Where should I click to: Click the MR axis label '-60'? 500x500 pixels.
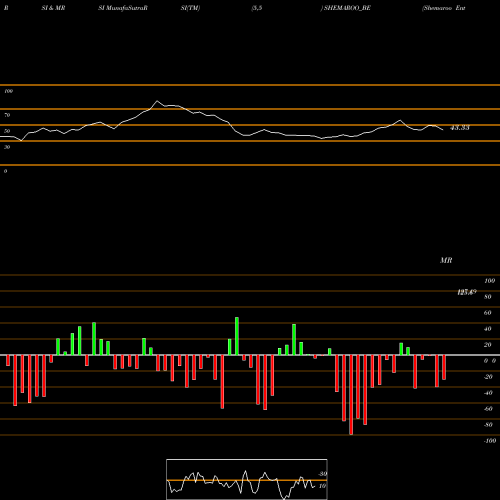tap(488, 409)
